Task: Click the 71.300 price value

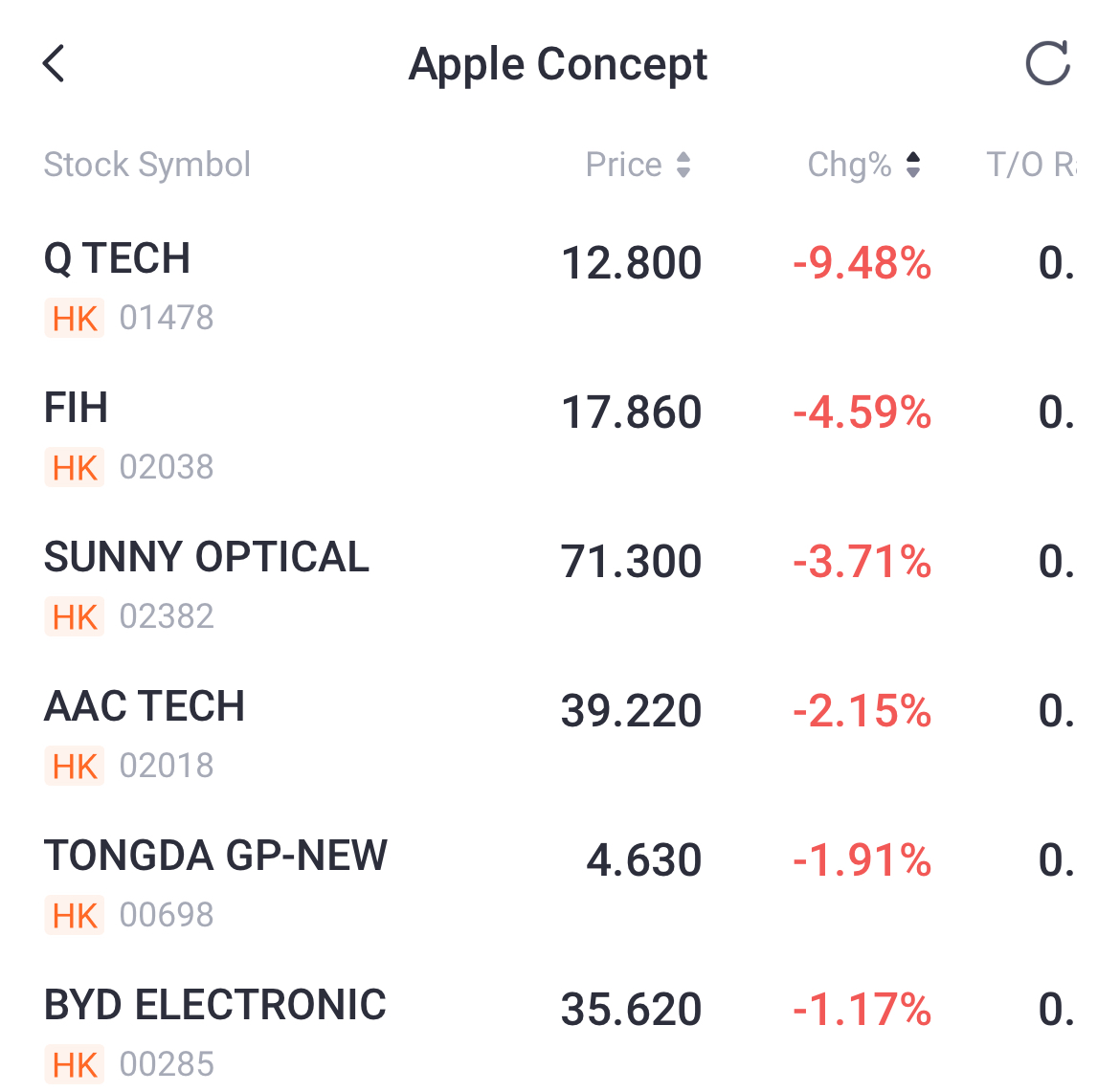Action: coord(632,562)
